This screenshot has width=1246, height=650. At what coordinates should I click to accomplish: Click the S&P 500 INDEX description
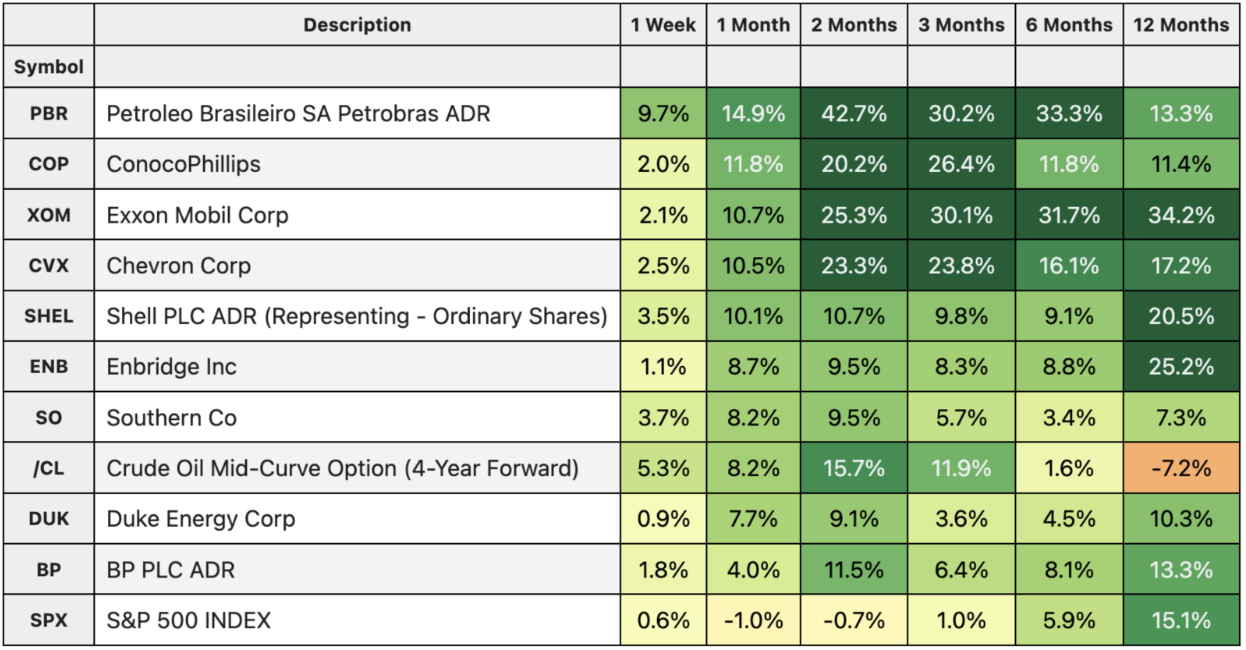click(x=189, y=620)
